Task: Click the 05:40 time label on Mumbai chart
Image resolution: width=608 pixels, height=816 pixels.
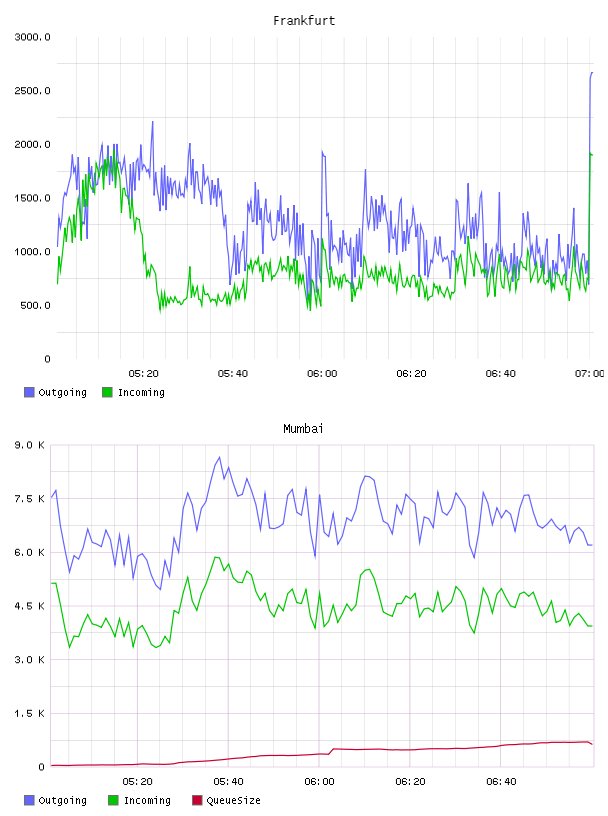Action: click(228, 782)
